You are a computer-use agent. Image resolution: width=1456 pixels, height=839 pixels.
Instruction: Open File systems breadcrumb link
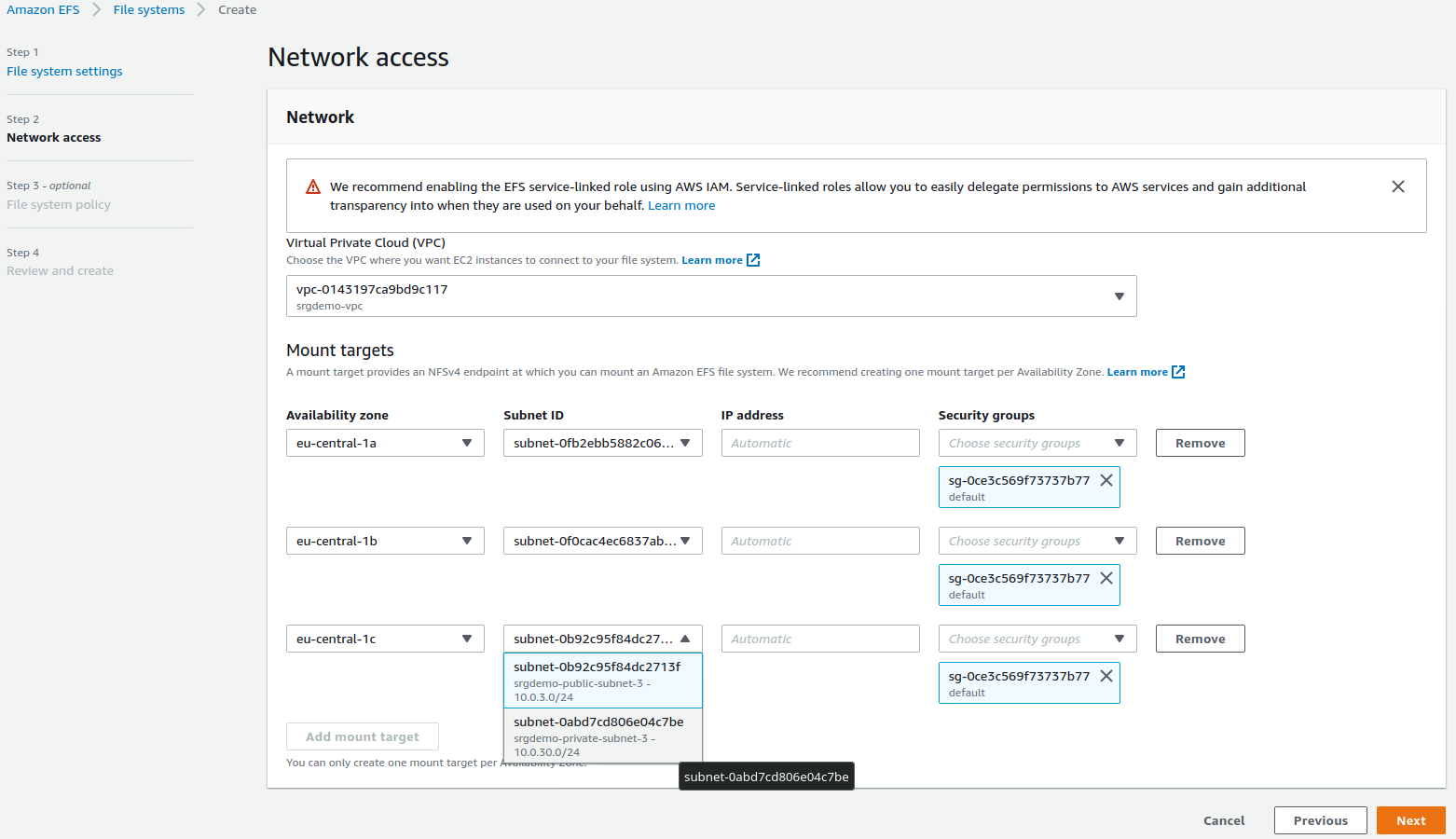coord(149,10)
